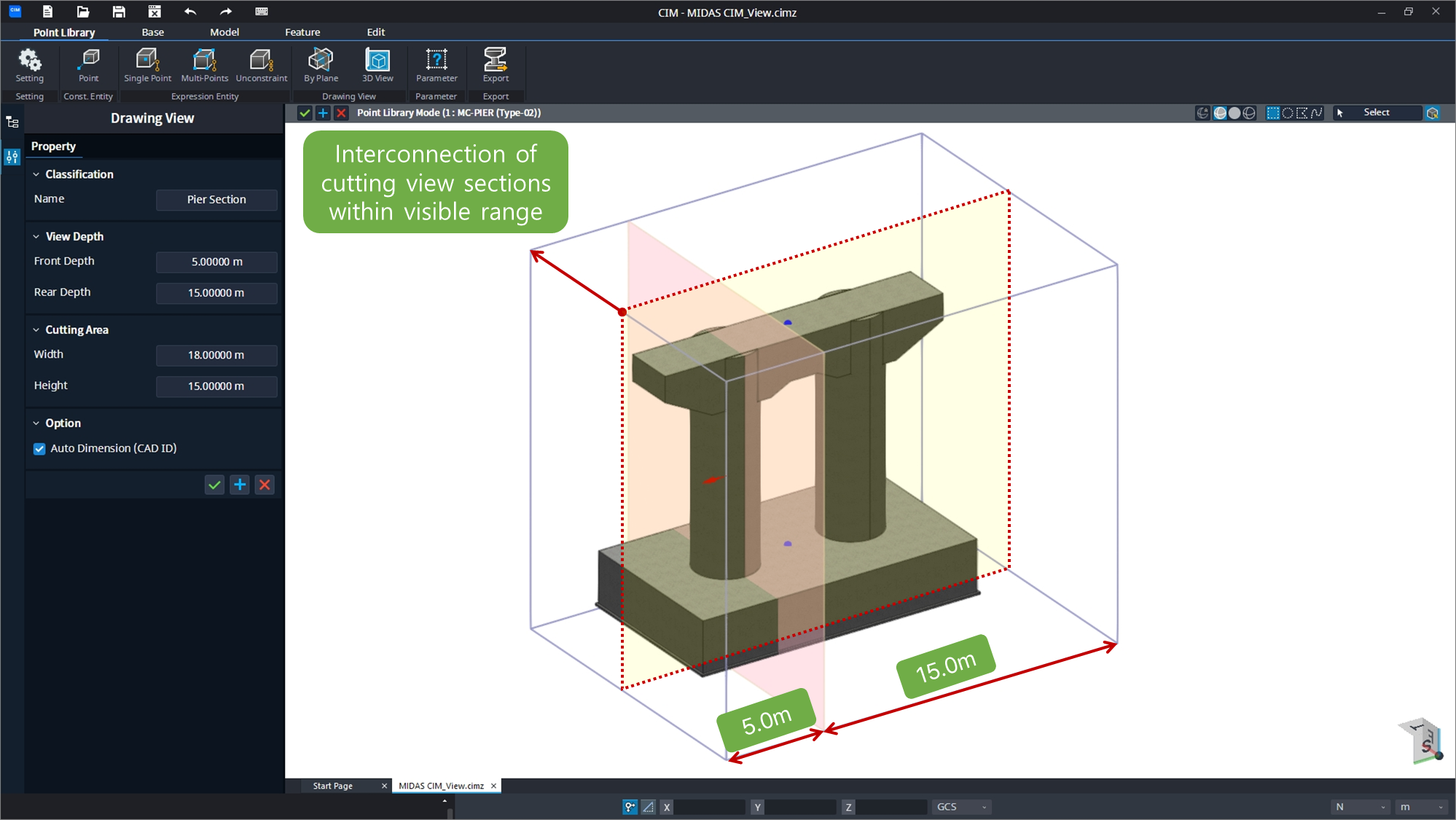Cancel Point Library Mode with red X
Viewport: 1456px width, 820px height.
tap(341, 113)
